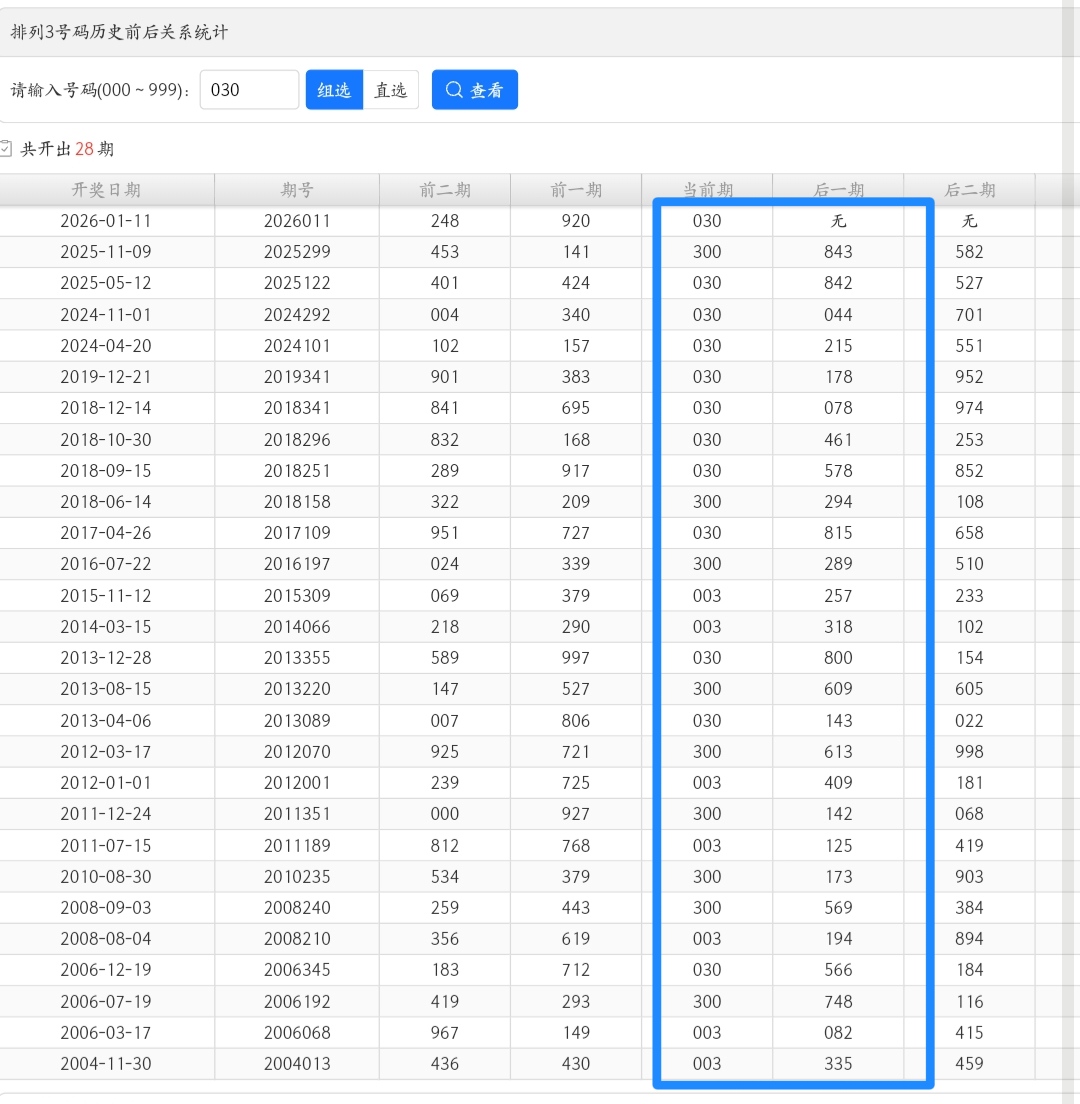Screen dimensions: 1080x1104
Task: Click the number input field containing 030
Action: 249,90
